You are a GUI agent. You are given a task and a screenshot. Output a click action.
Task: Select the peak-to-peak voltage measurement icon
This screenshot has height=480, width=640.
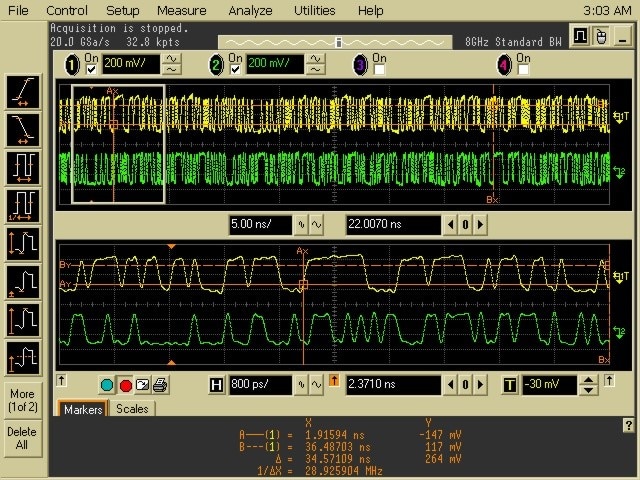23,244
